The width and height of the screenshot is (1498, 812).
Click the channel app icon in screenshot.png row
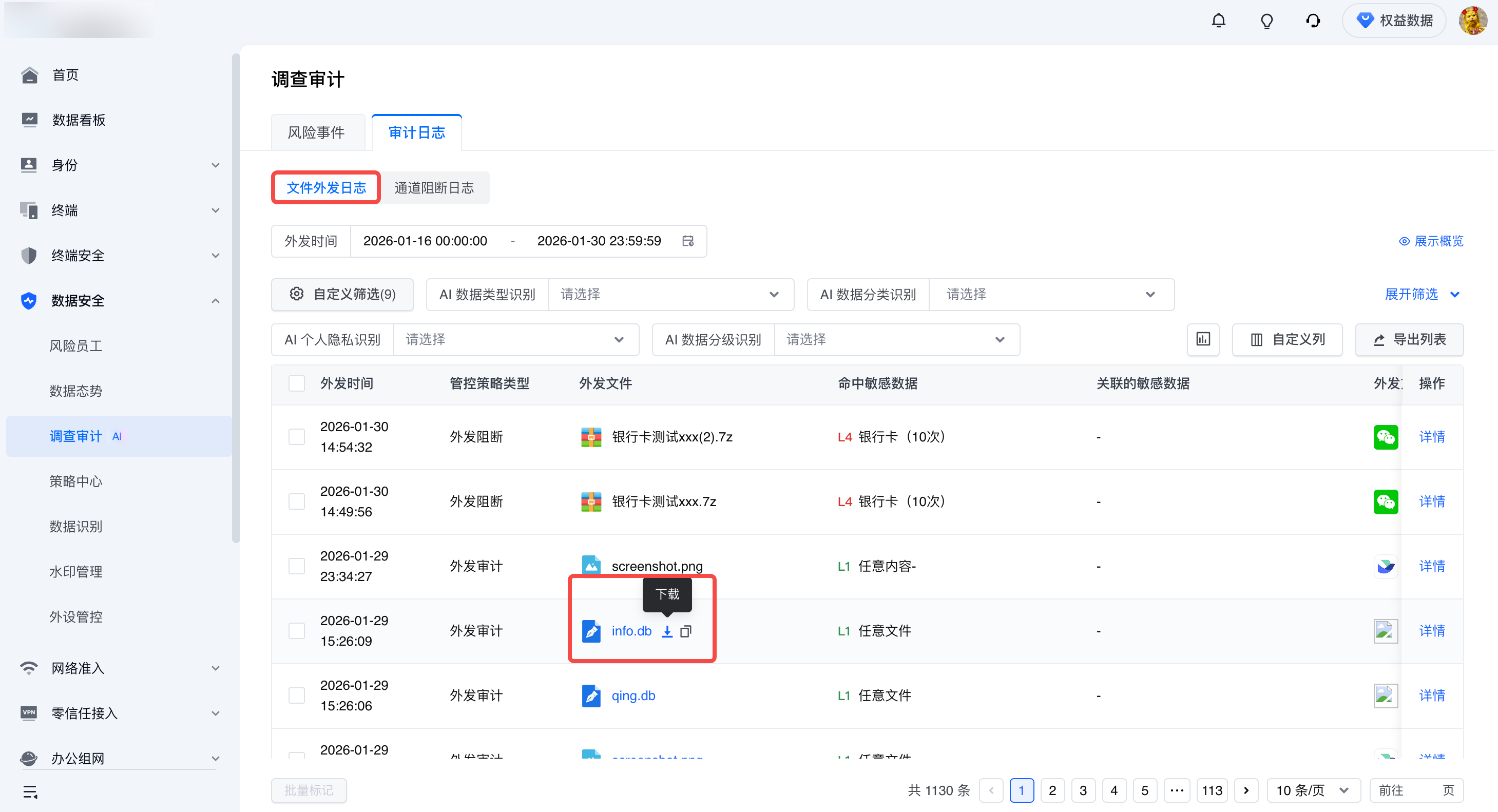1385,566
